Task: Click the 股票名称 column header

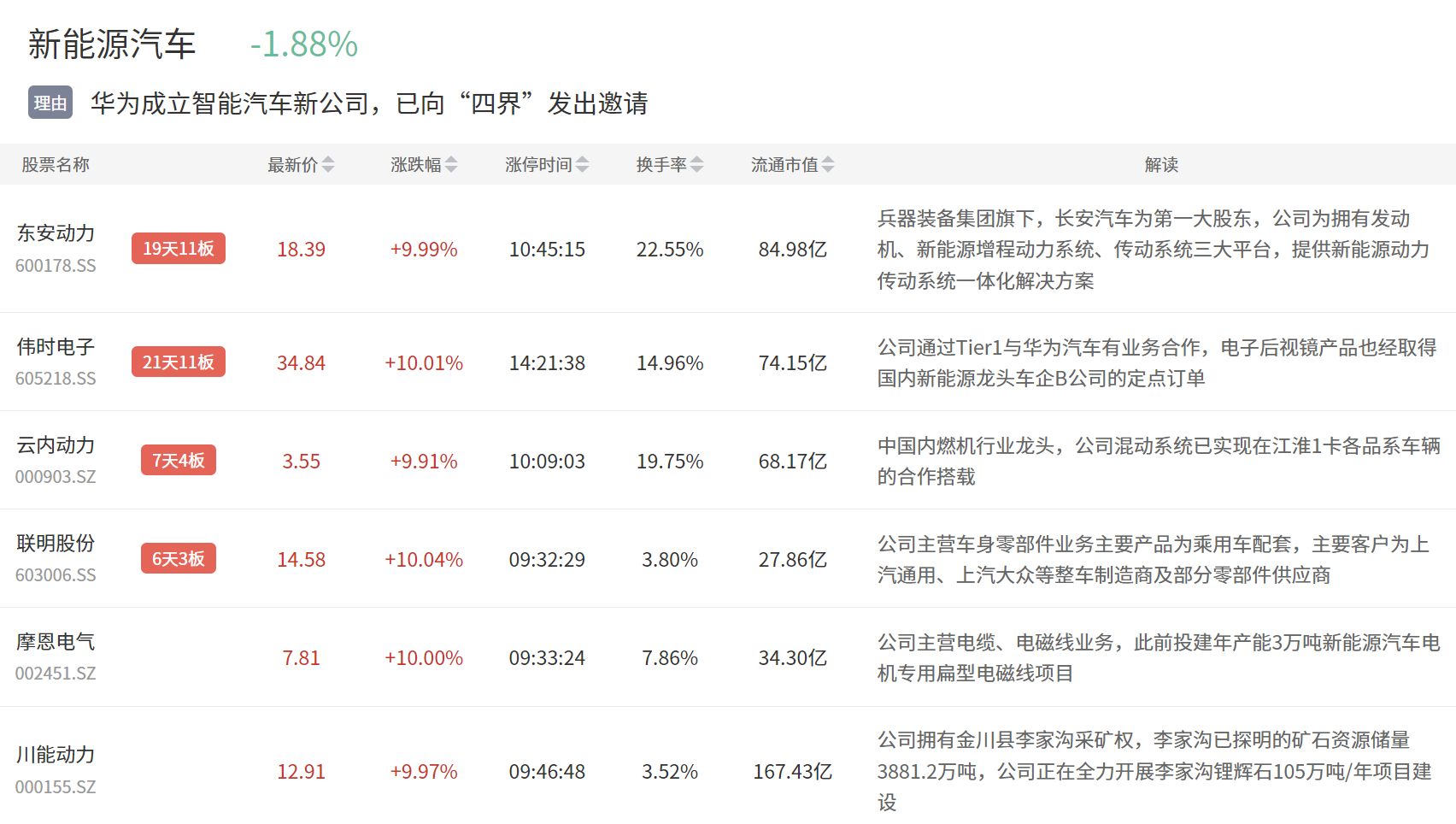Action: (x=56, y=165)
